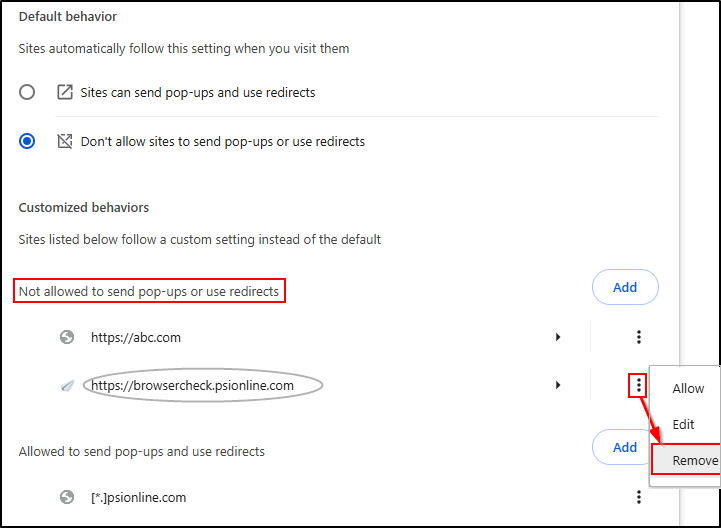This screenshot has width=721, height=528.
Task: Open more actions menu for https://abc.com
Action: 639,337
